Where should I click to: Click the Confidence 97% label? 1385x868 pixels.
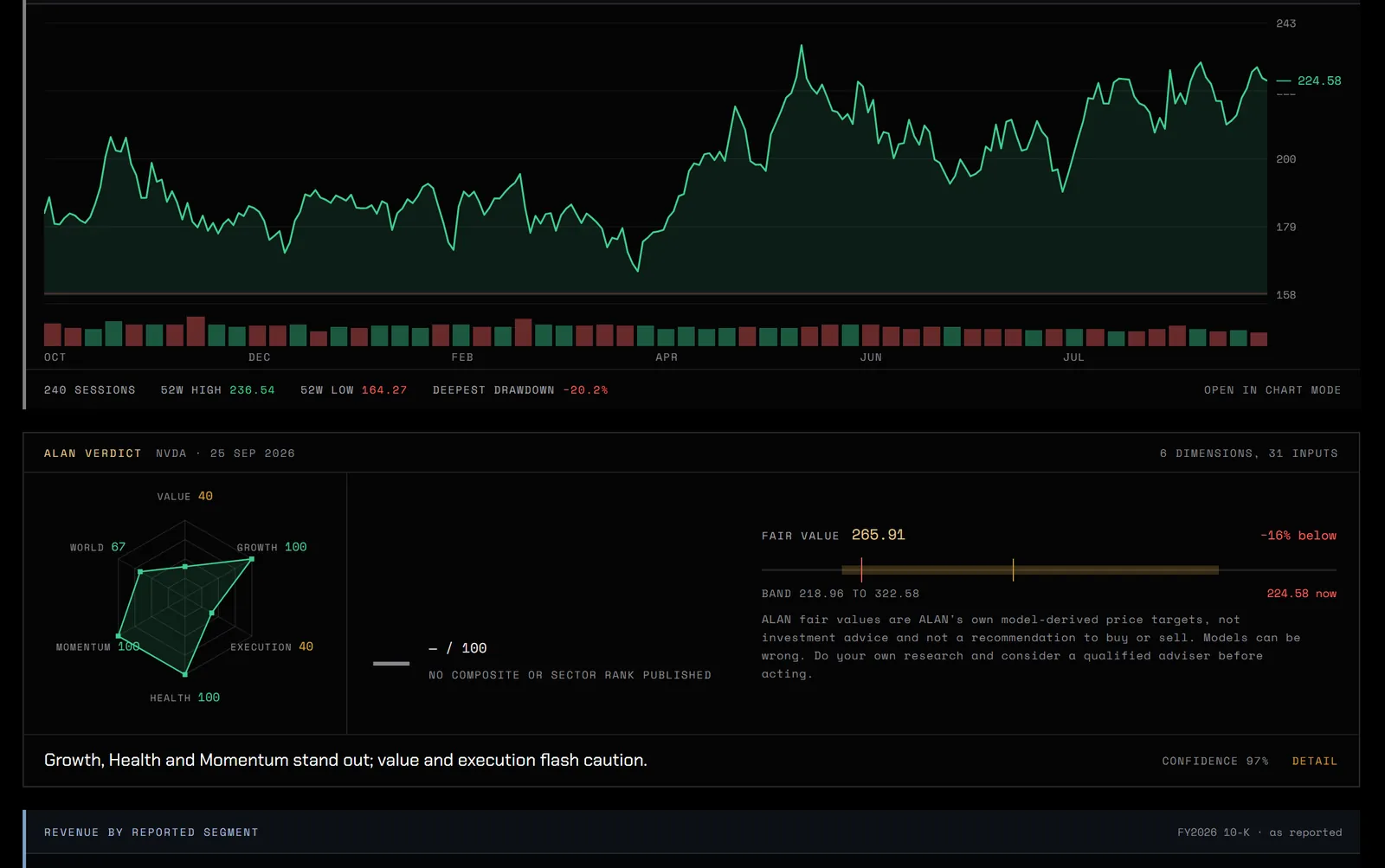pos(1215,762)
